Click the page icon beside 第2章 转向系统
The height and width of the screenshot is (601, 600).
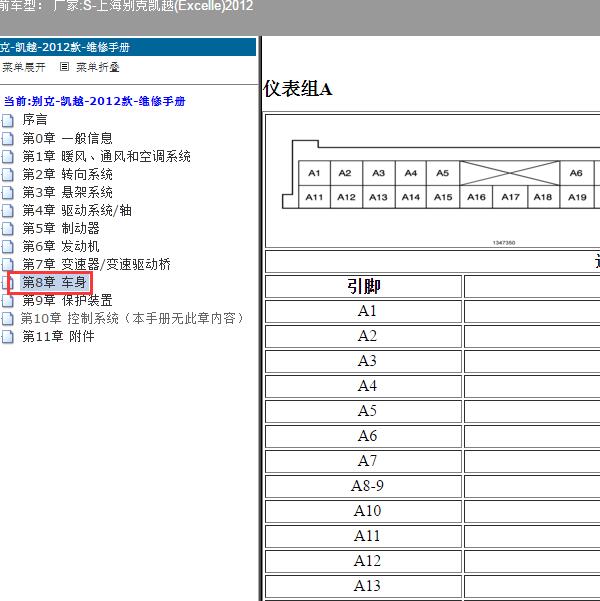[x=7, y=175]
